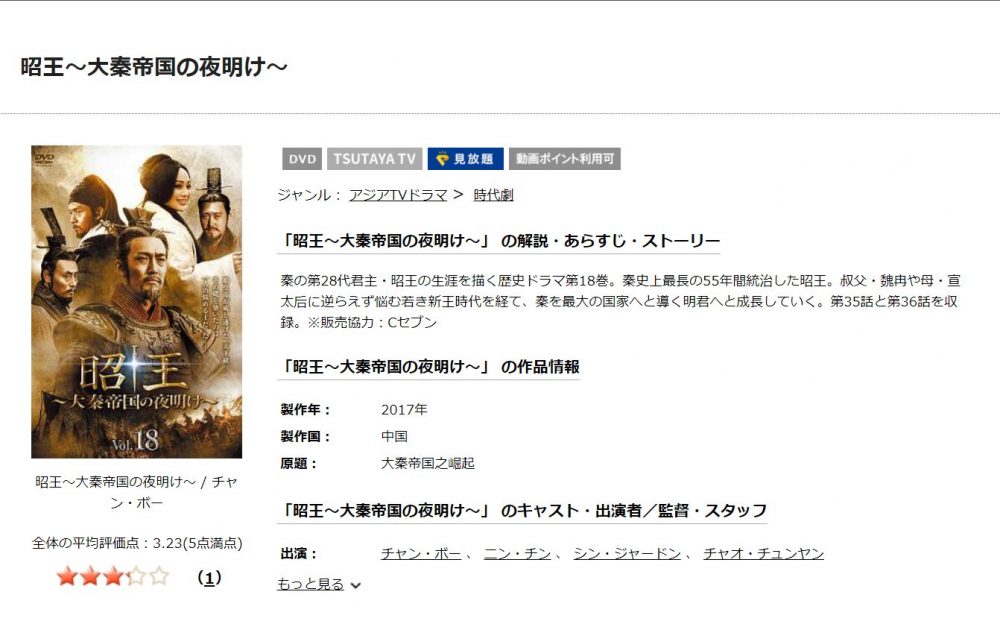Open actor チャン・ボー link
This screenshot has height=624, width=1000.
tap(421, 553)
